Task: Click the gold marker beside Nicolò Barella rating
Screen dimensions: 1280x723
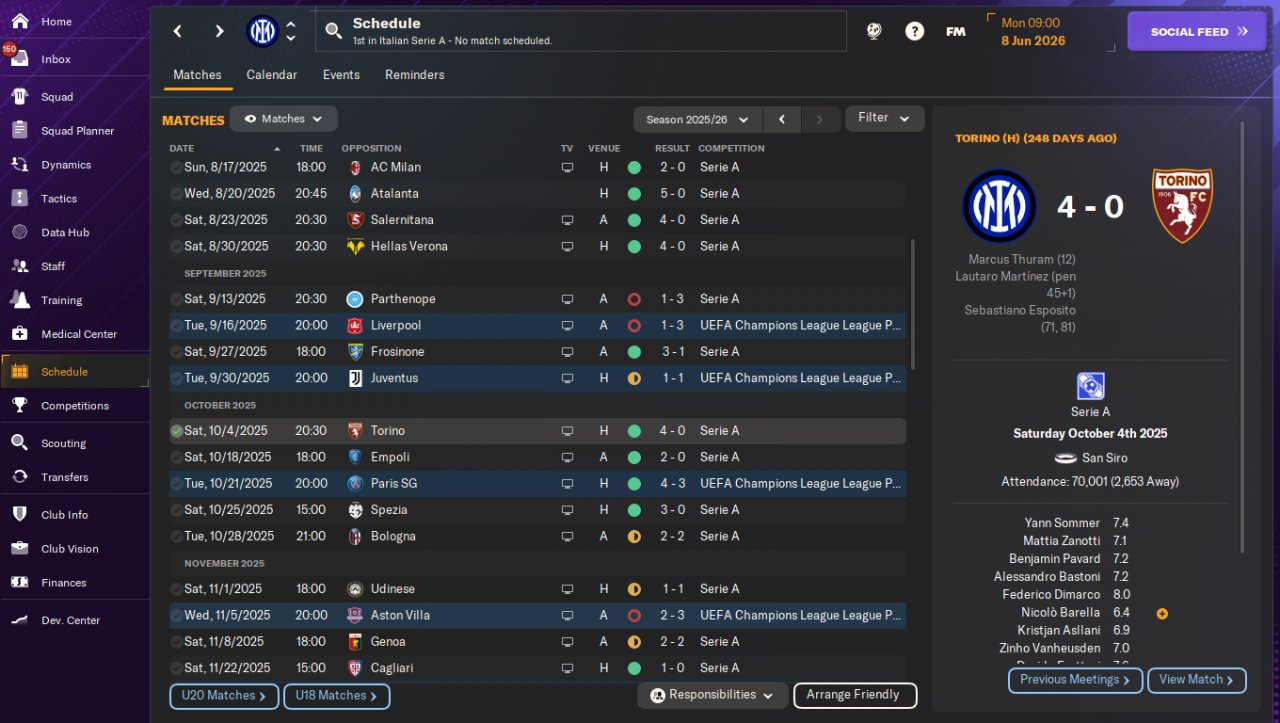Action: coord(1162,613)
